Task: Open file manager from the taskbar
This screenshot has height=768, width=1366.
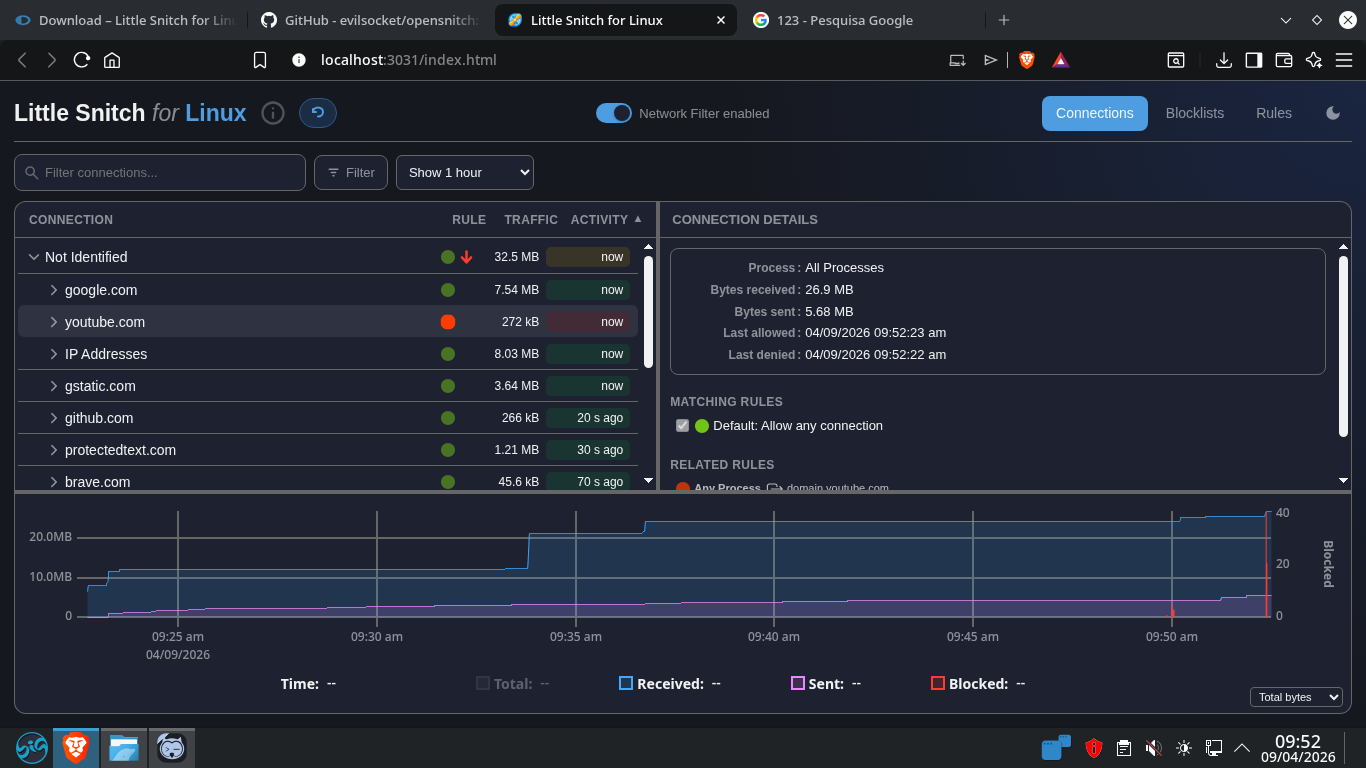Action: 123,747
